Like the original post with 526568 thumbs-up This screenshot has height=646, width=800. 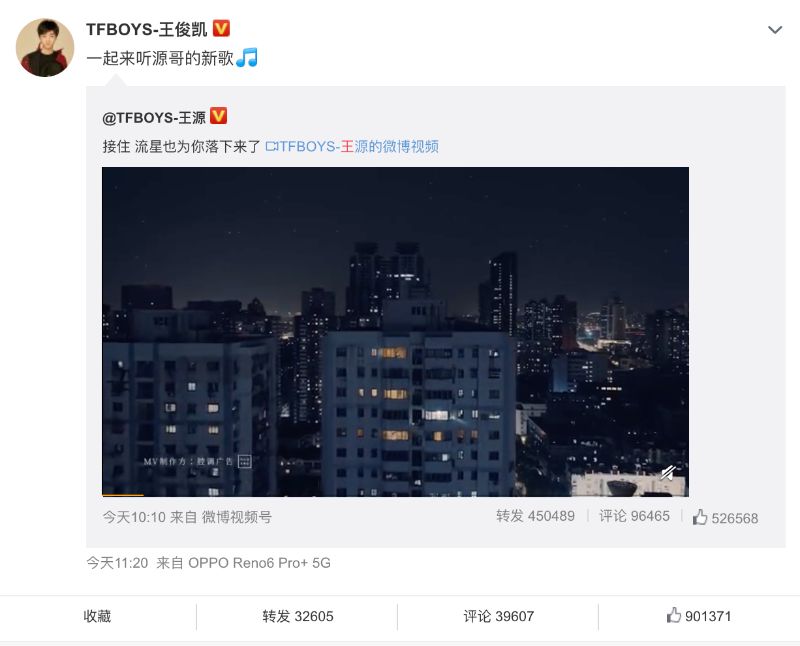click(x=725, y=518)
